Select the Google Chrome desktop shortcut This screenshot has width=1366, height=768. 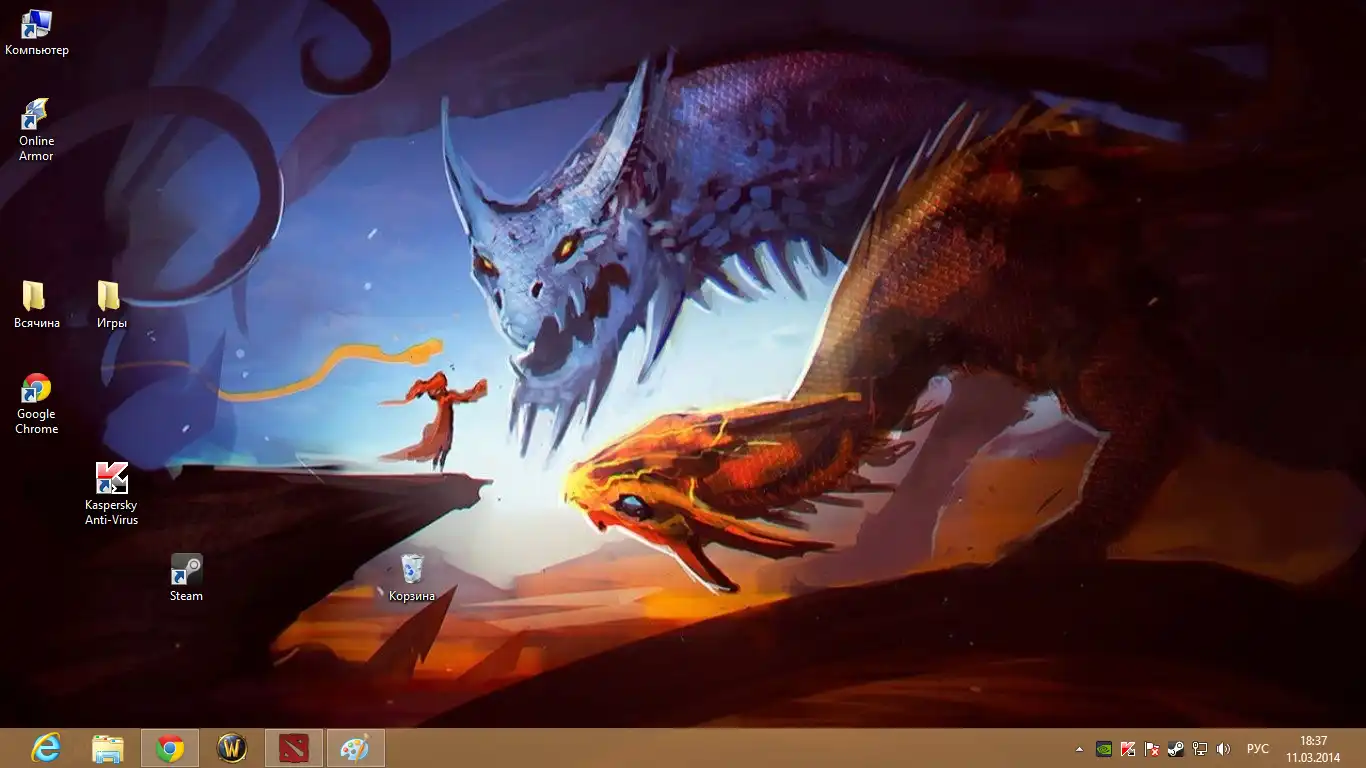tap(36, 404)
